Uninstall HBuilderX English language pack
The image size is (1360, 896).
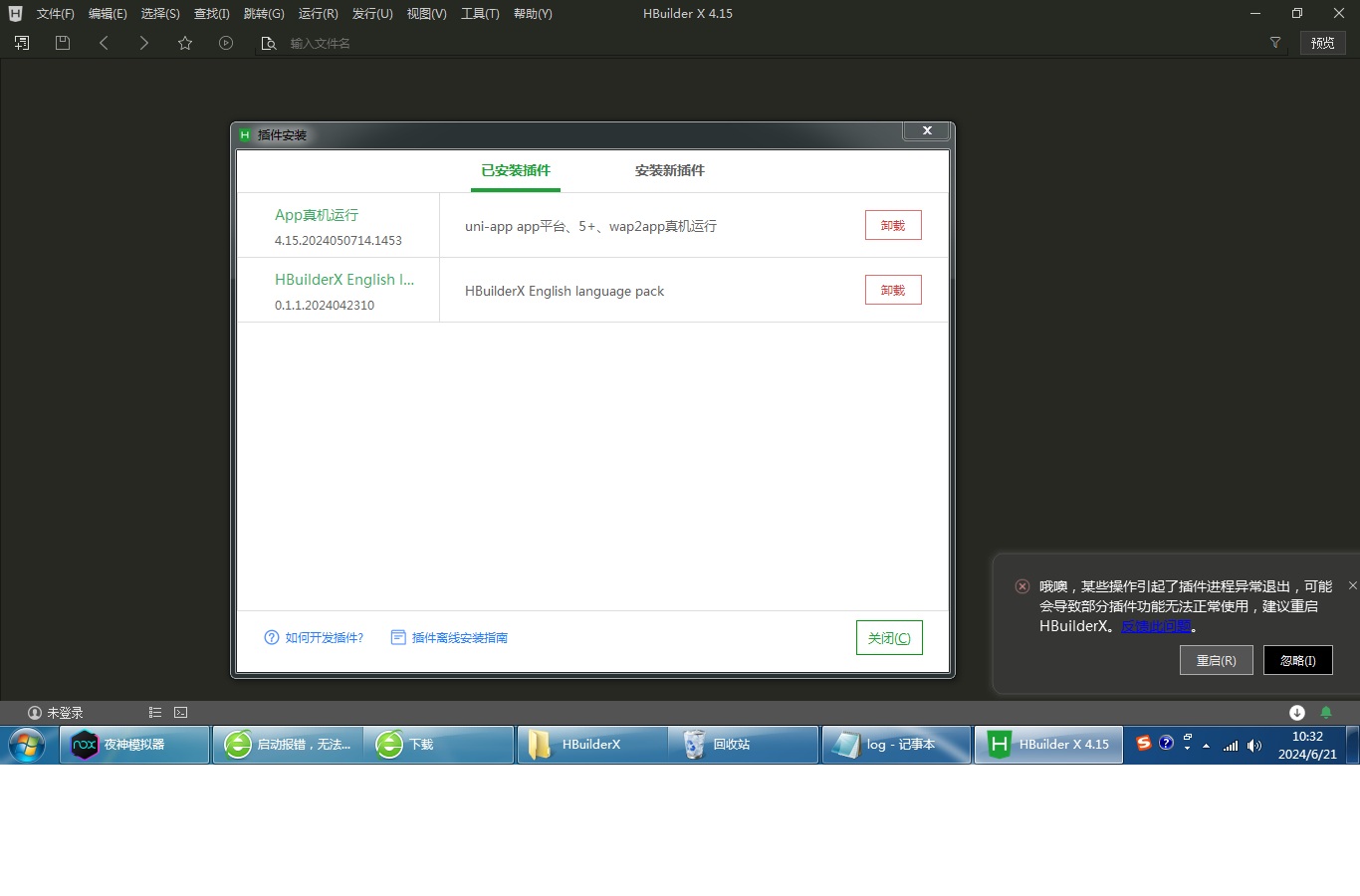pyautogui.click(x=893, y=290)
